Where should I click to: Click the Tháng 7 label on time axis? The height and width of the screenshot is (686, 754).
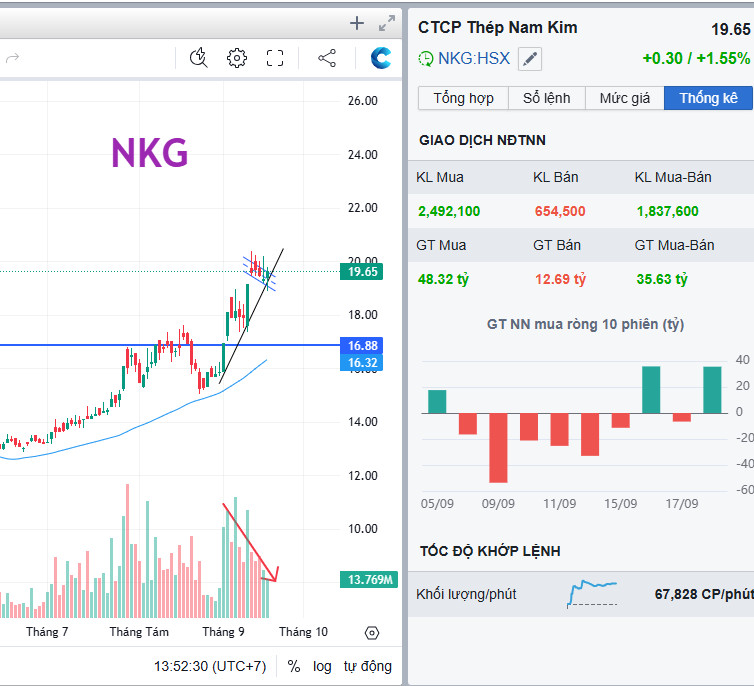coord(47,632)
